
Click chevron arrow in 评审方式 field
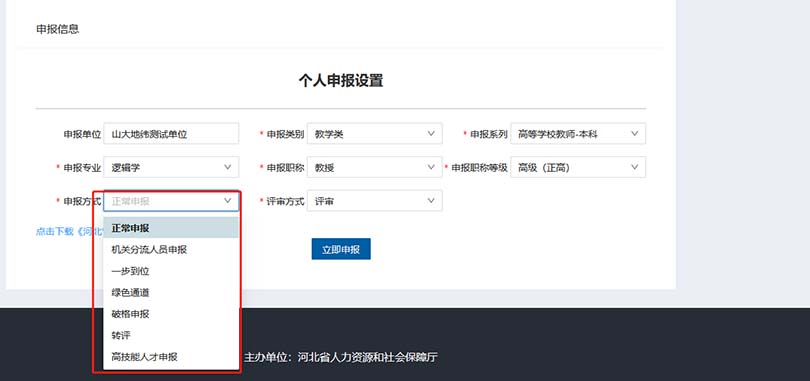[431, 201]
